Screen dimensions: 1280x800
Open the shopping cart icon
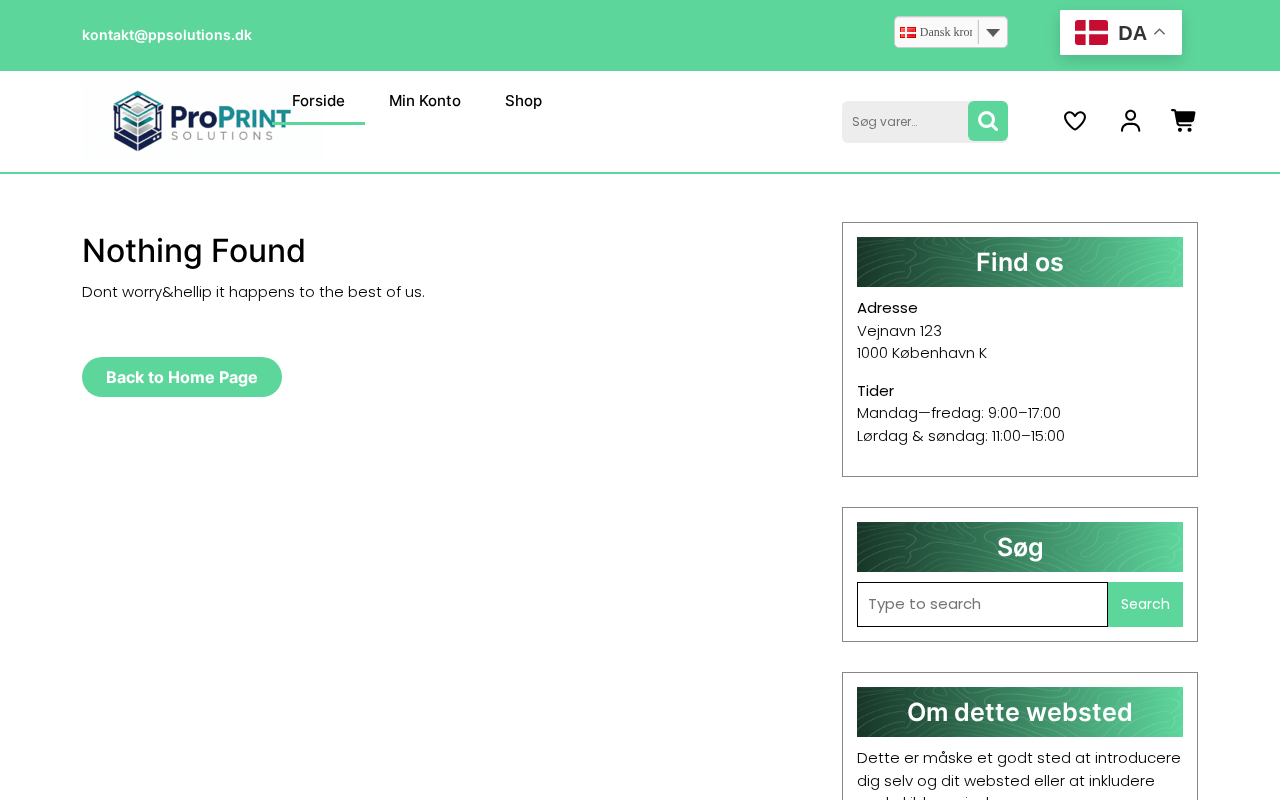click(1184, 121)
